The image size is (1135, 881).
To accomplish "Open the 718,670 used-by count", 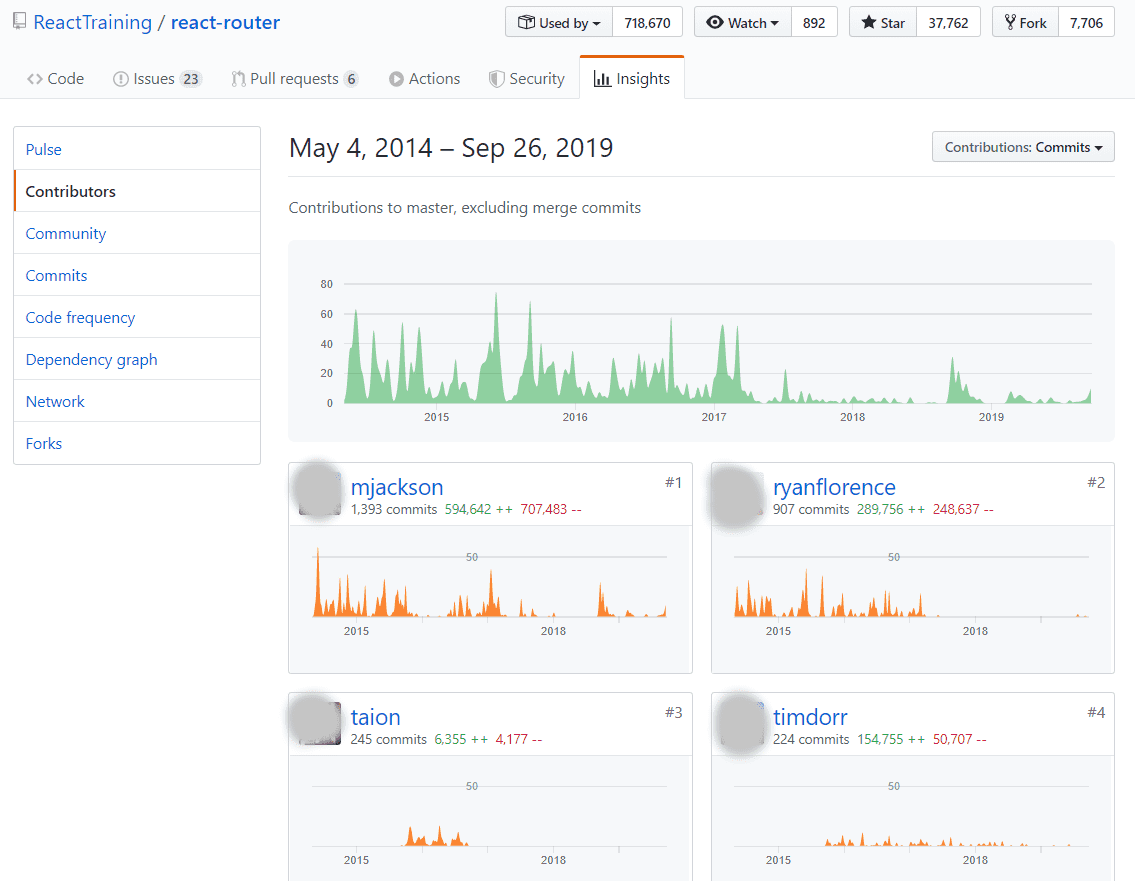I will (647, 22).
